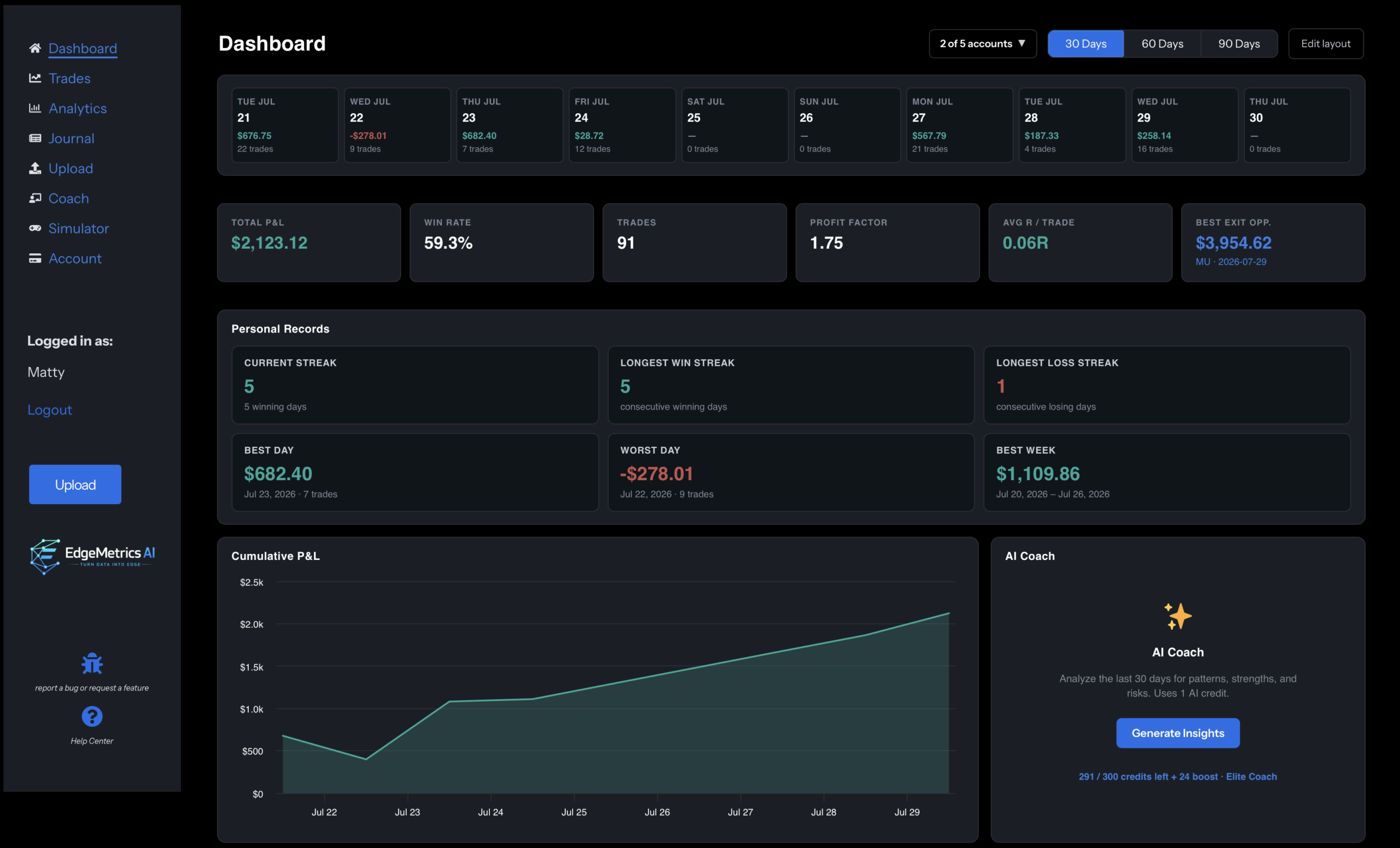The image size is (1400, 848).
Task: Expand the 2 of 5 accounts dropdown
Action: point(983,44)
